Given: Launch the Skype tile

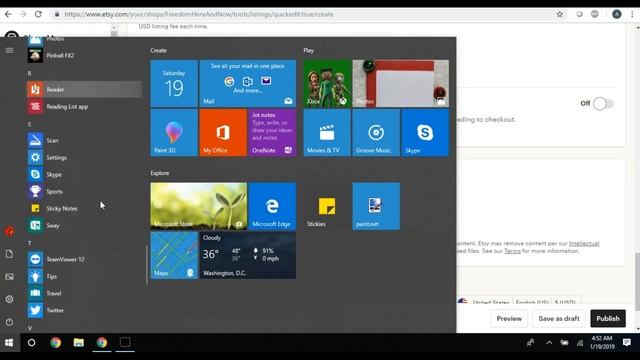Looking at the screenshot, I should point(425,133).
